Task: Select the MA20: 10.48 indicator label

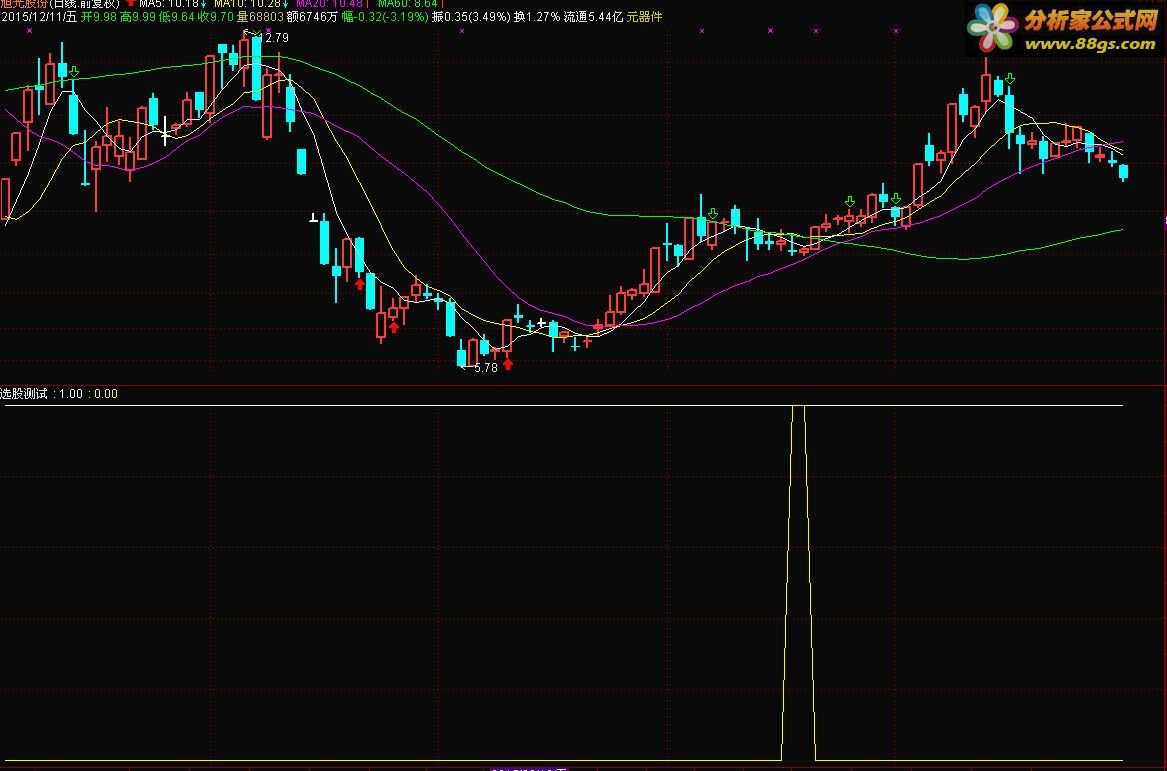Action: [329, 4]
